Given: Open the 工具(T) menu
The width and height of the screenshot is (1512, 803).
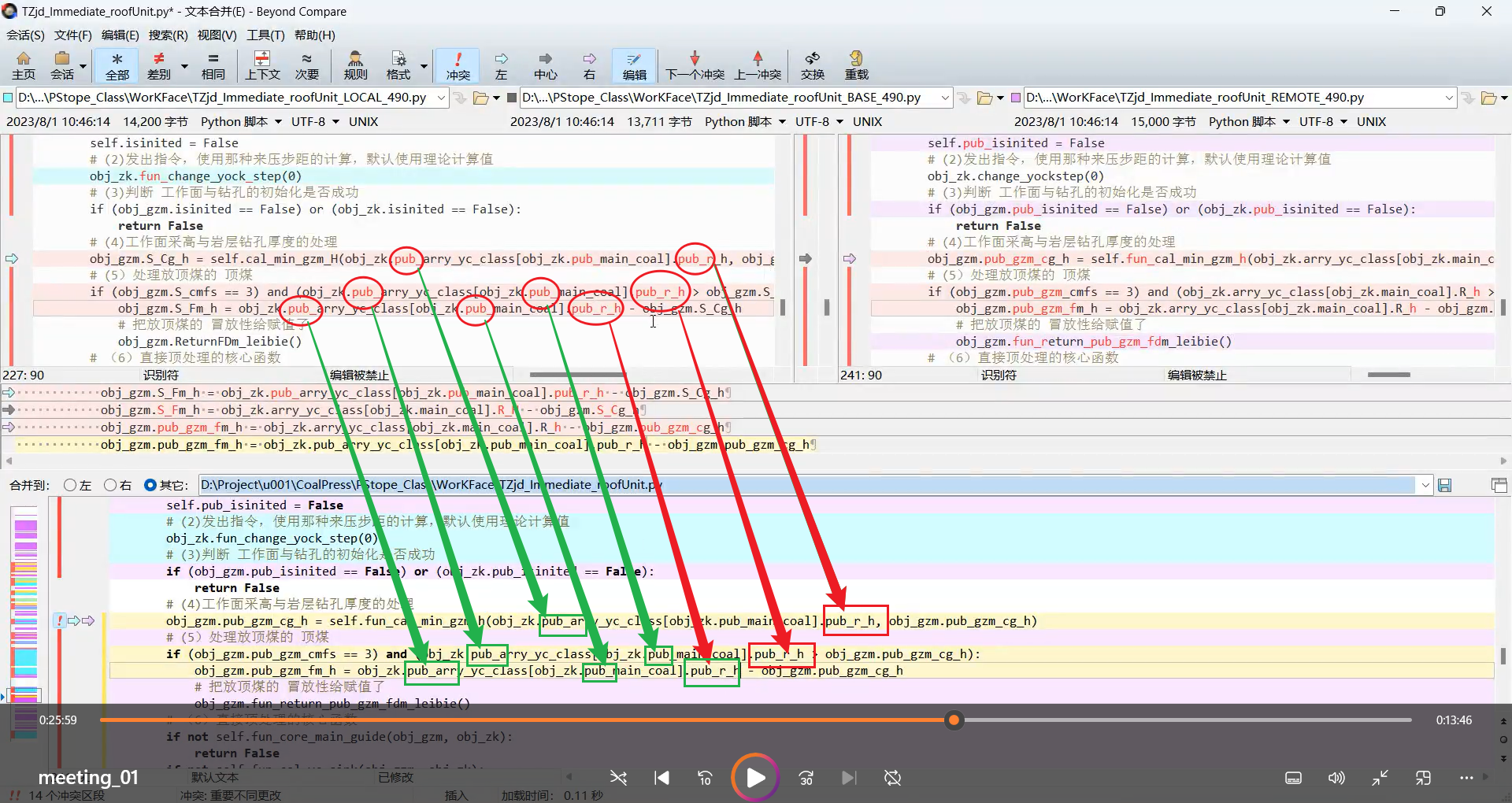Looking at the screenshot, I should pyautogui.click(x=265, y=35).
